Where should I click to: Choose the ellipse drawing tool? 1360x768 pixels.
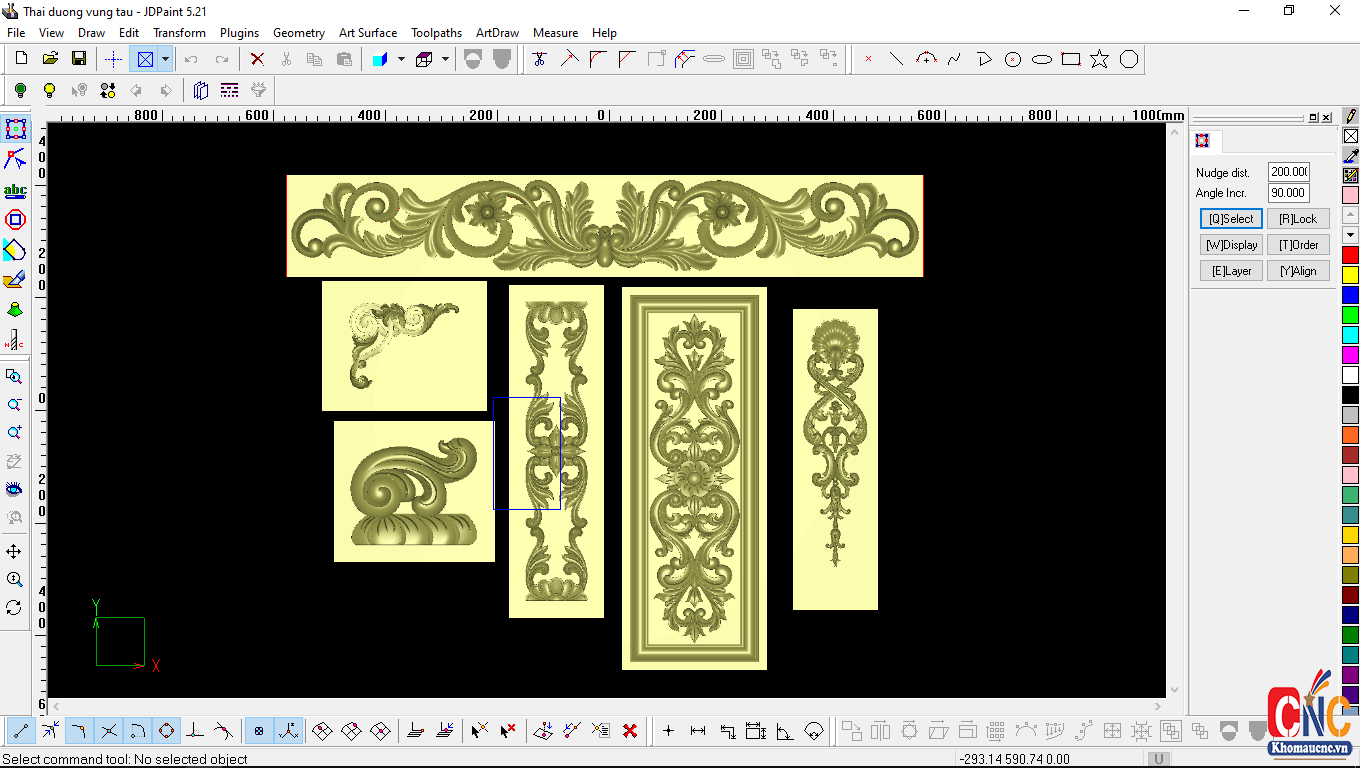1041,59
